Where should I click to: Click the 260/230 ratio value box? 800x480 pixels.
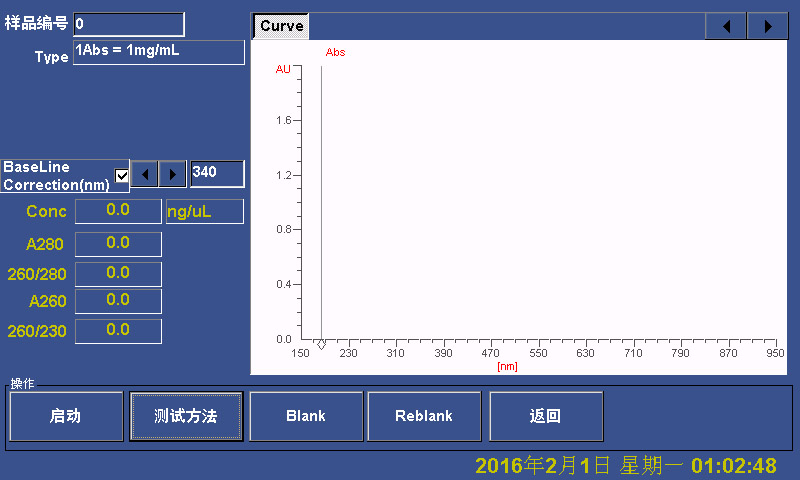[x=118, y=331]
